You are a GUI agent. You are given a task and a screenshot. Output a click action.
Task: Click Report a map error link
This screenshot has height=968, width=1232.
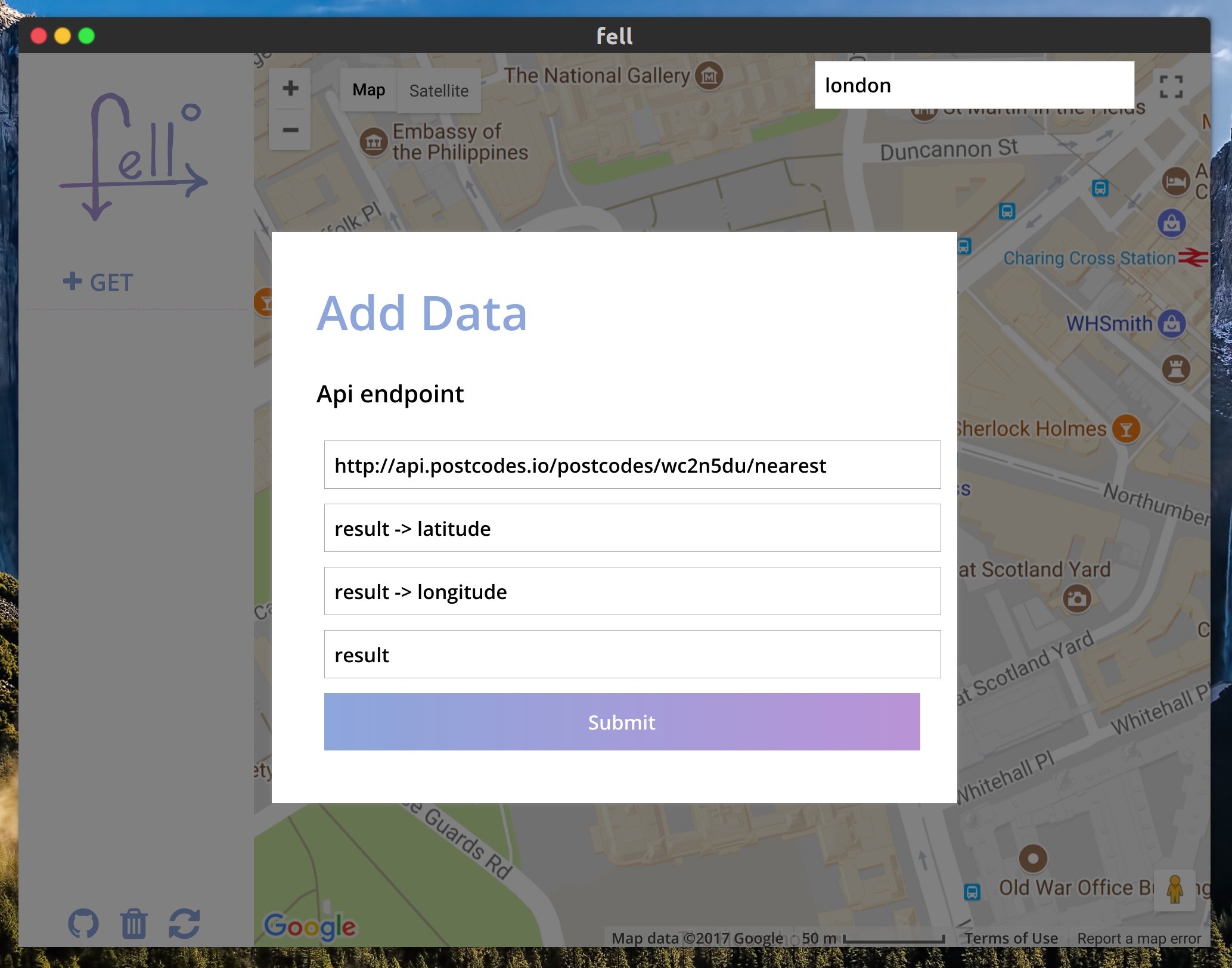coord(1139,938)
